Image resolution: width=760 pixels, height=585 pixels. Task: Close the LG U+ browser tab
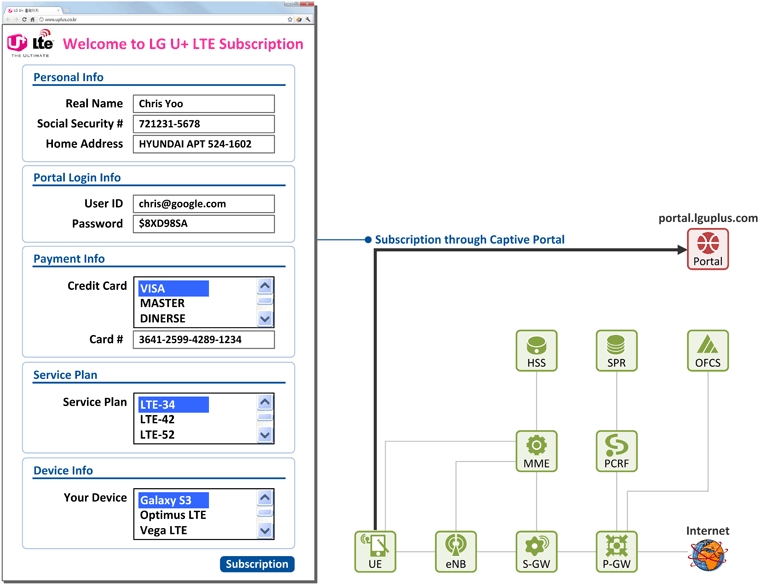tap(58, 10)
